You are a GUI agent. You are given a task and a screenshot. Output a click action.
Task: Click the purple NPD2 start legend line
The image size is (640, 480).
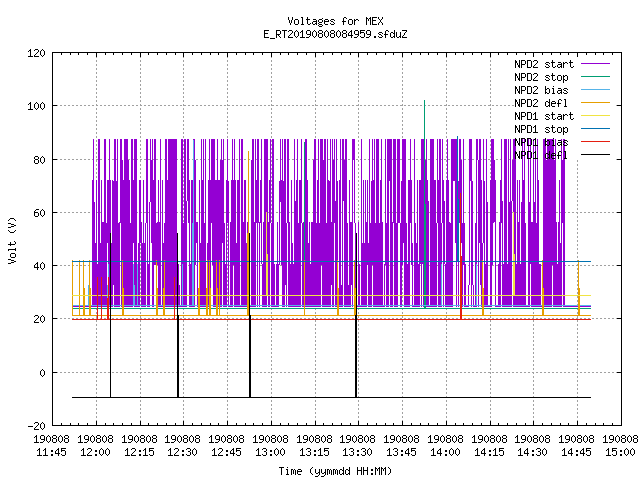[x=595, y=64]
